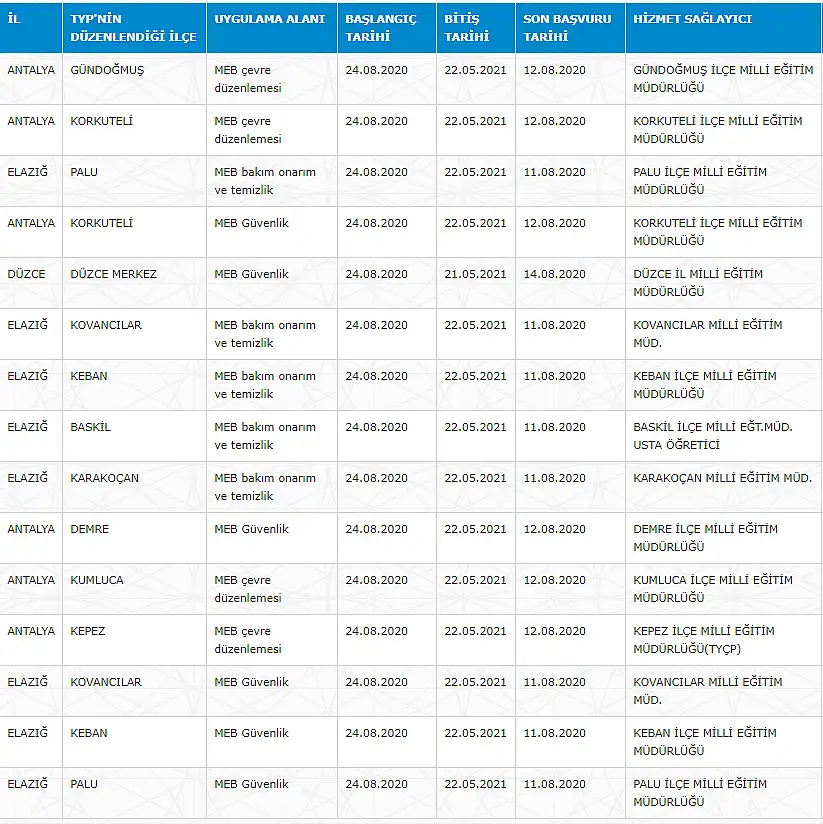823x824 pixels.
Task: Select "MEB bakım onarım ve temizlik" in KARAKOÇAN row
Action: coord(272,487)
